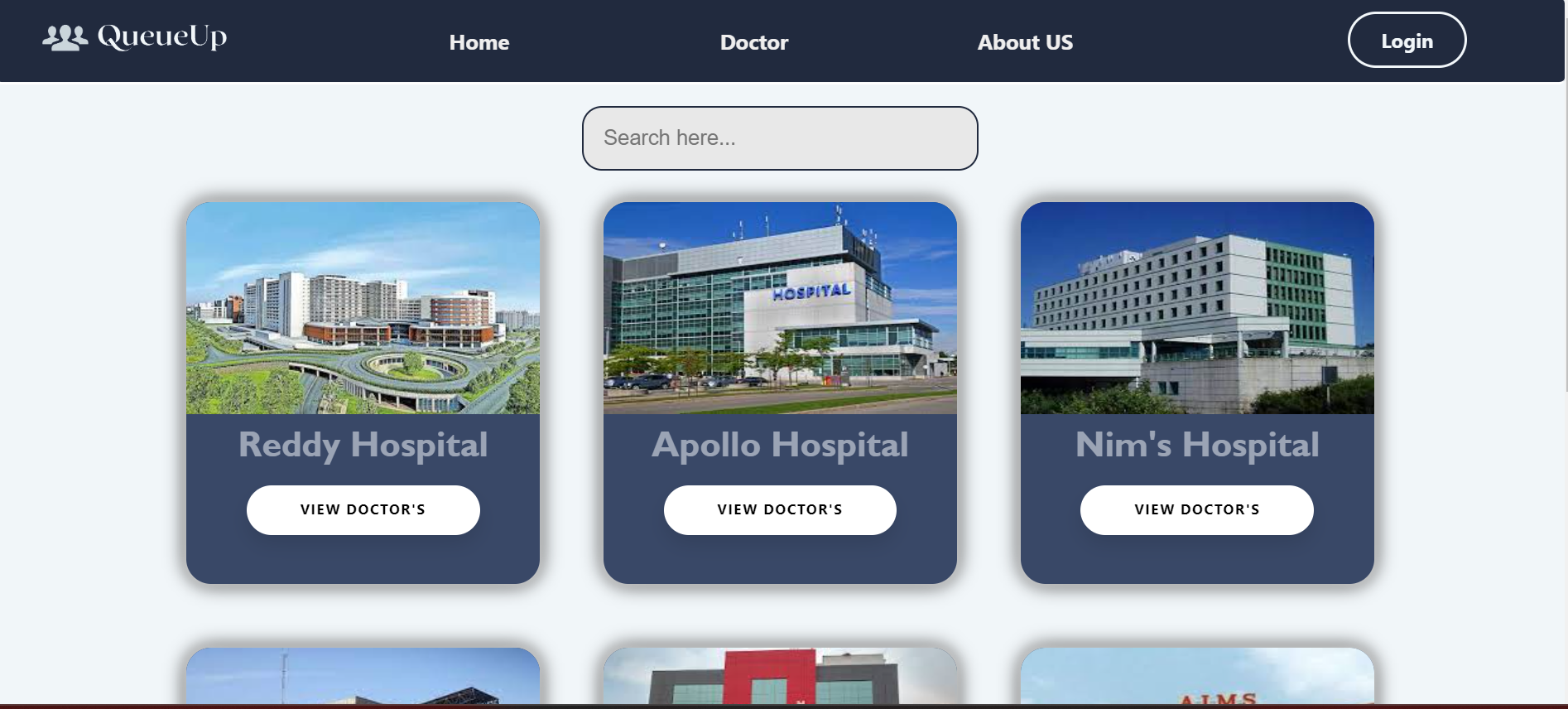Focus the 'Search here...' input field
Image resolution: width=1568 pixels, height=709 pixels.
click(780, 138)
